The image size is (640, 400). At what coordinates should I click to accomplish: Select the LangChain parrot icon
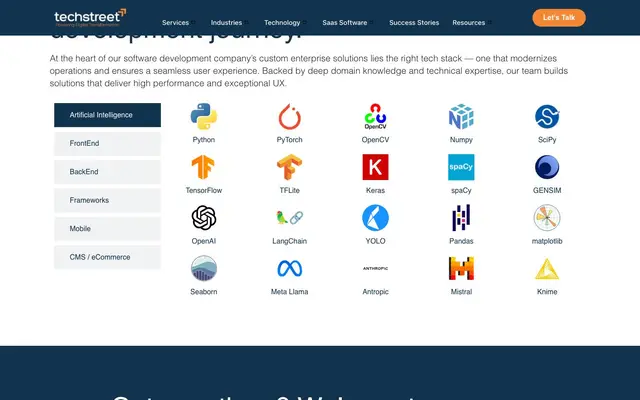[x=289, y=218]
